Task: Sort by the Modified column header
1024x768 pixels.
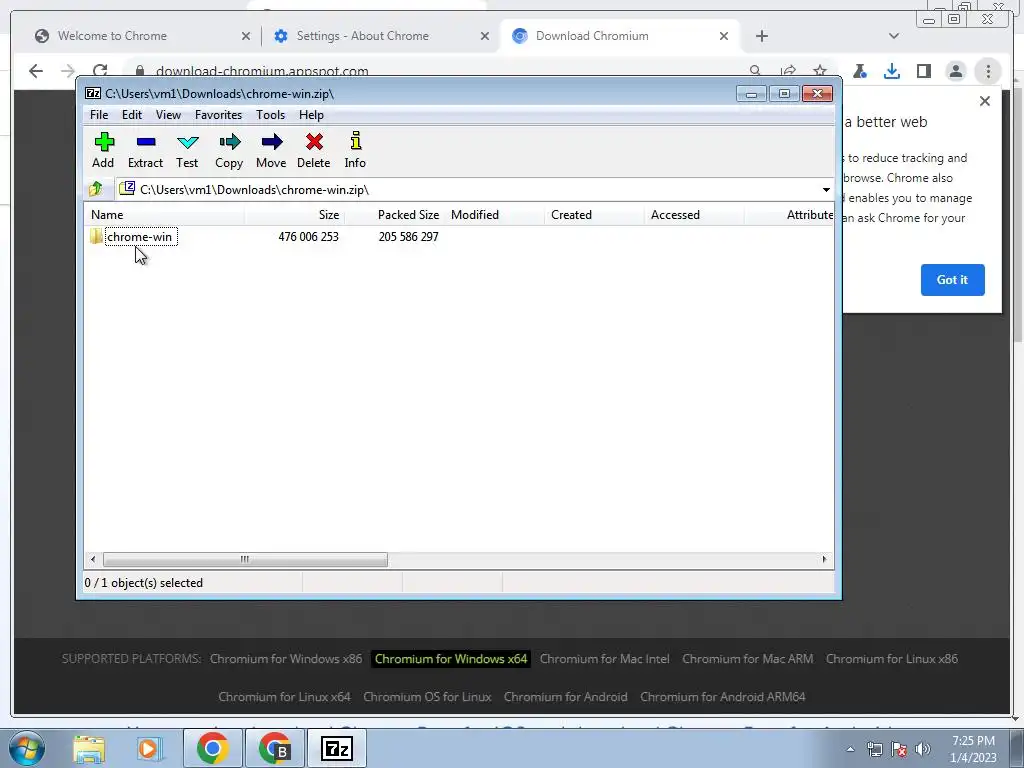Action: click(494, 215)
